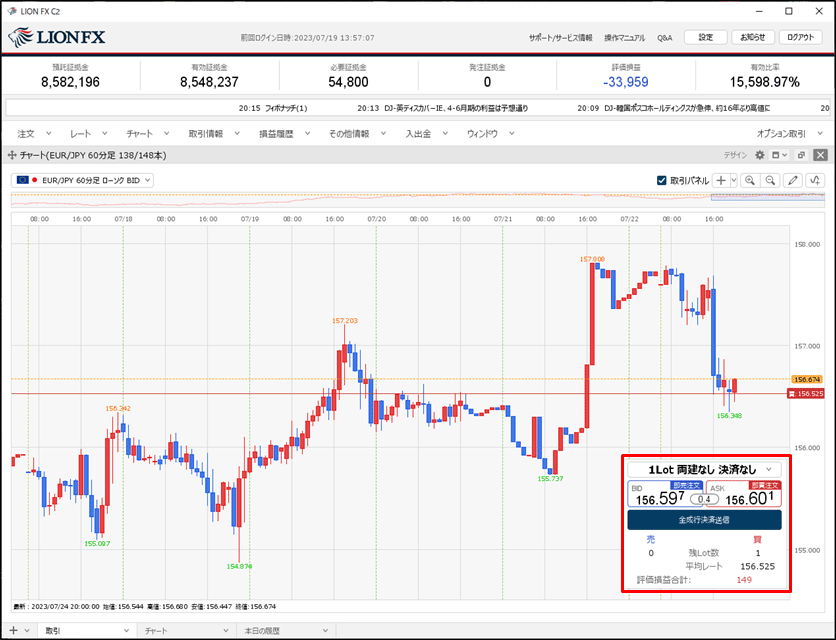Click the chart panel layout window icon

tap(776, 155)
